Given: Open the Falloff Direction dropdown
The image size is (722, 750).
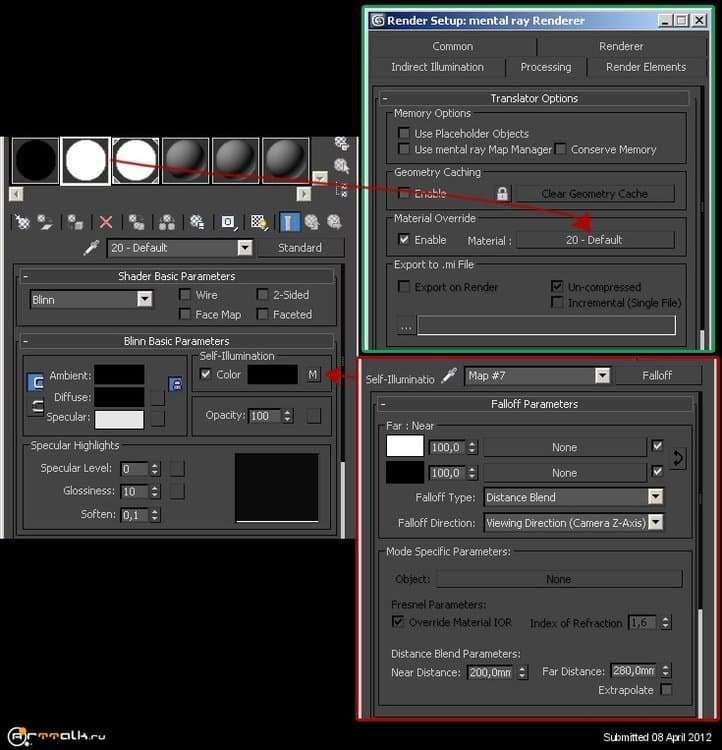Looking at the screenshot, I should 655,522.
